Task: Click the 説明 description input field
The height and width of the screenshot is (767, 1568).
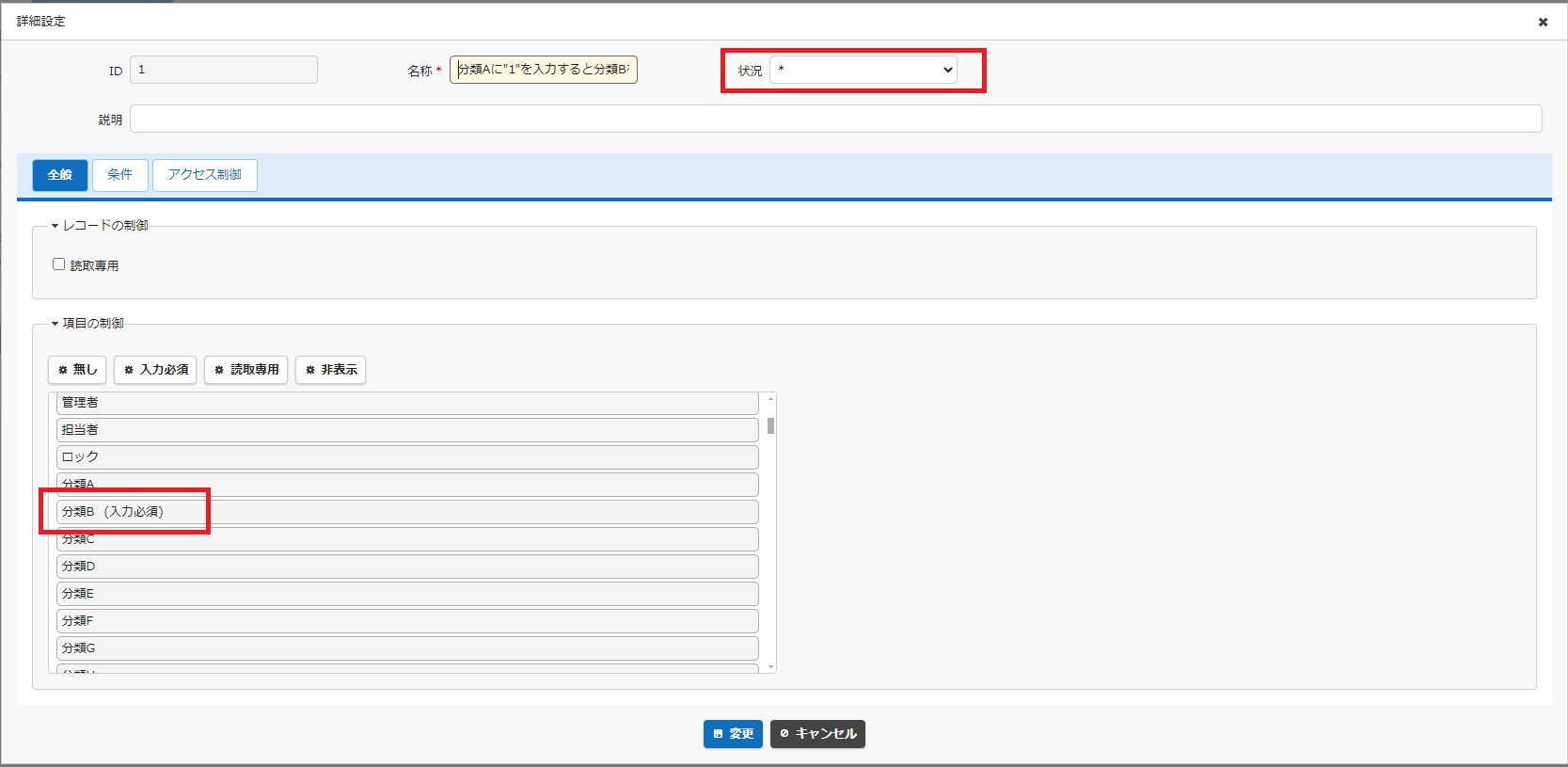Action: coord(836,119)
